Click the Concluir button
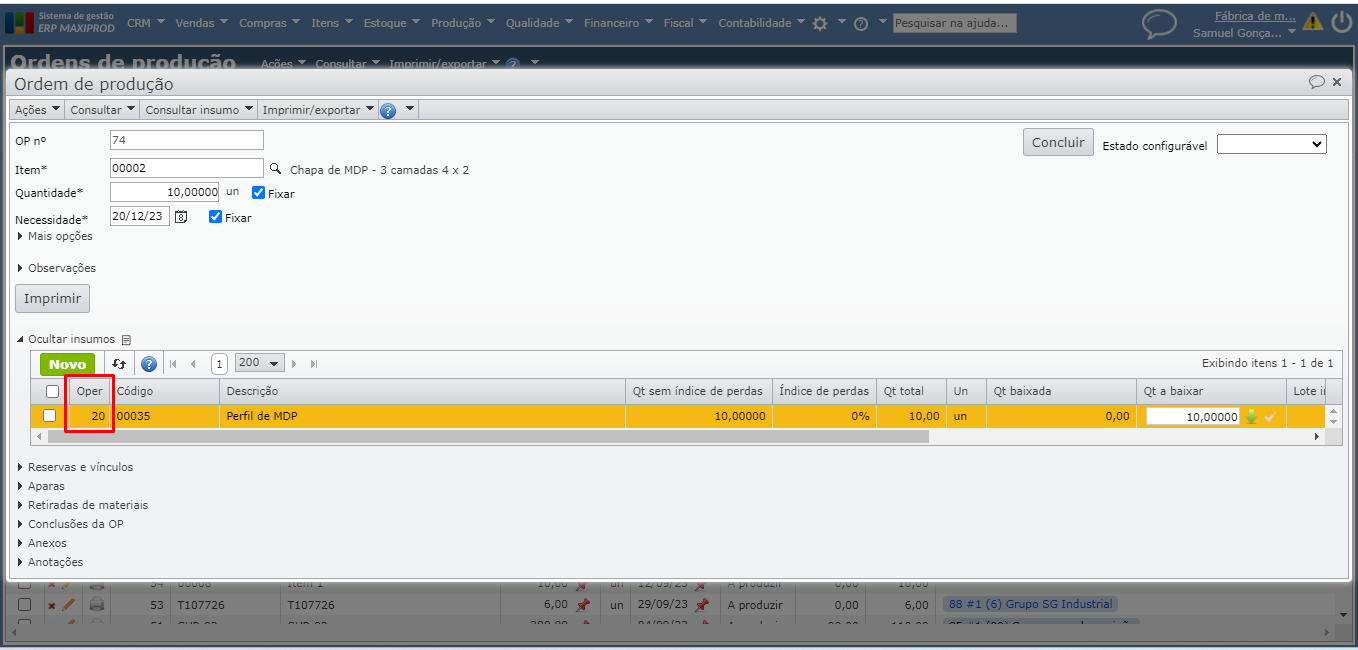 coord(1058,142)
